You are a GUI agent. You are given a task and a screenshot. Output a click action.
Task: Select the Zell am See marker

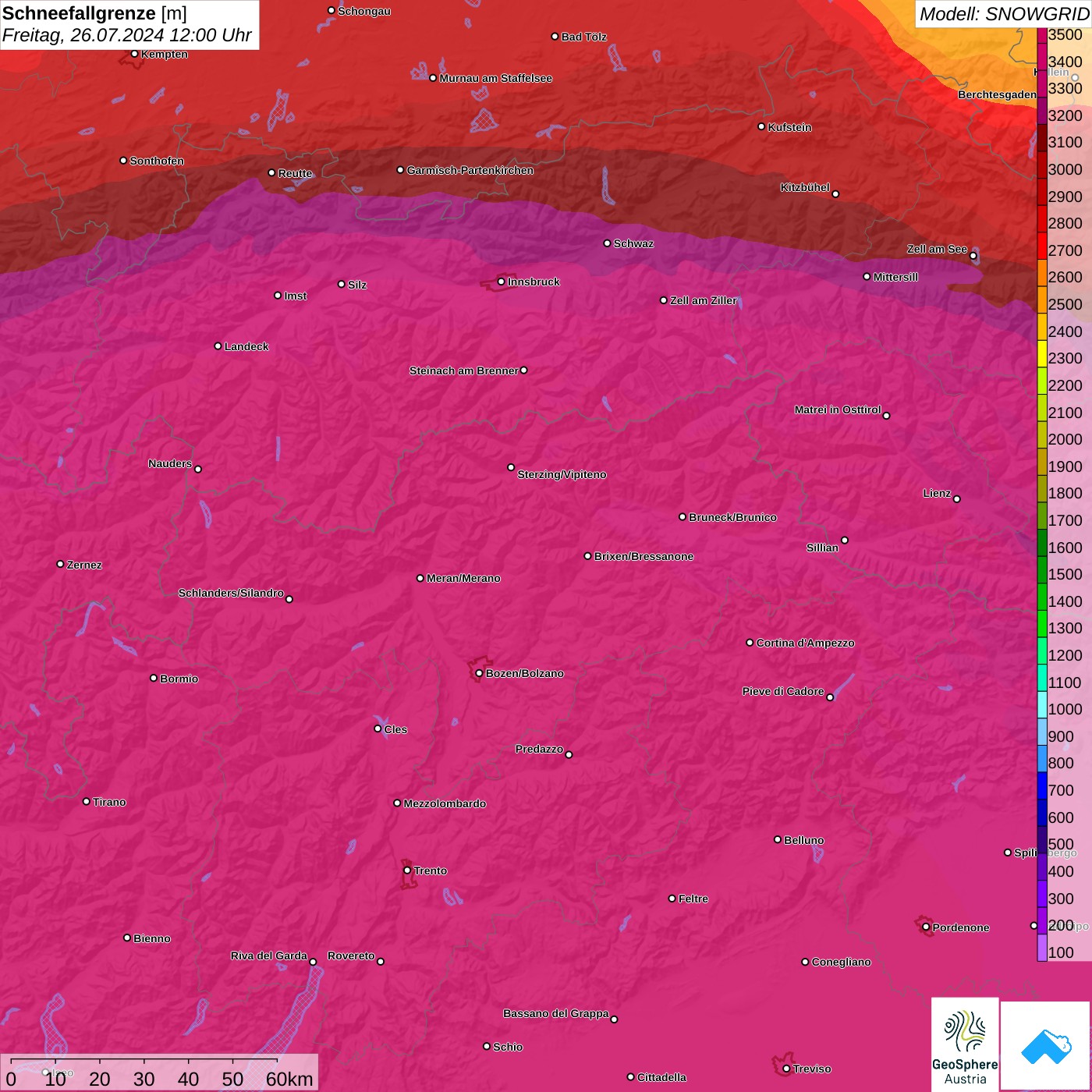[x=973, y=256]
